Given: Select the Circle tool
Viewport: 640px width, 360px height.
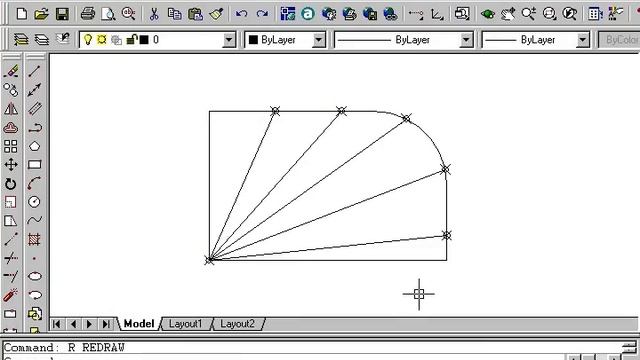Looking at the screenshot, I should click(x=34, y=202).
